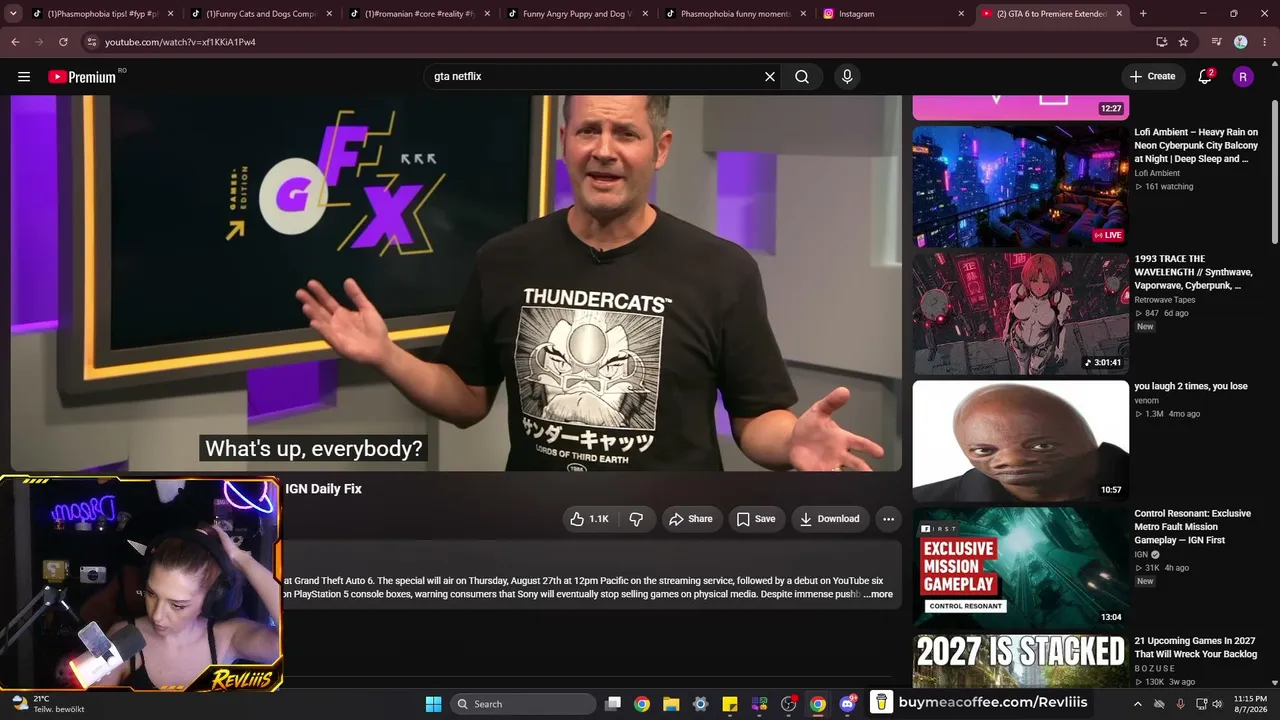Switch to Funny Angry Puppy tab
The image size is (1280, 720).
(x=577, y=14)
